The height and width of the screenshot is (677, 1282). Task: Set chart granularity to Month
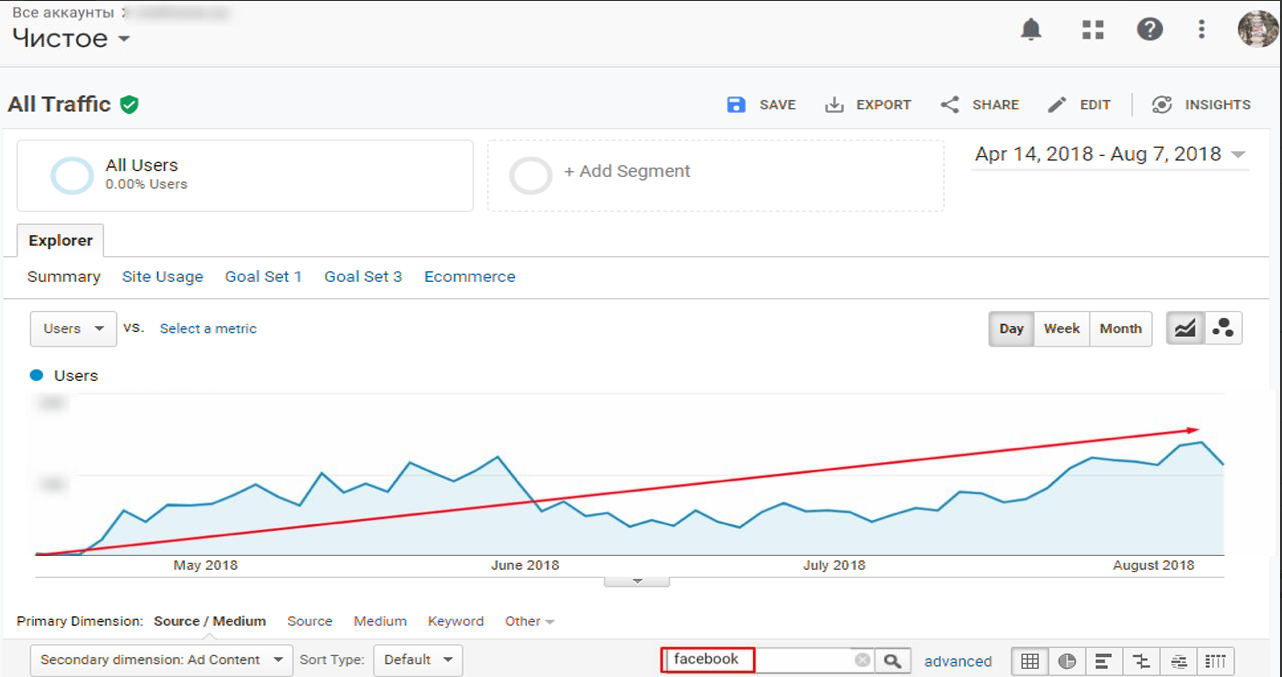(x=1121, y=329)
